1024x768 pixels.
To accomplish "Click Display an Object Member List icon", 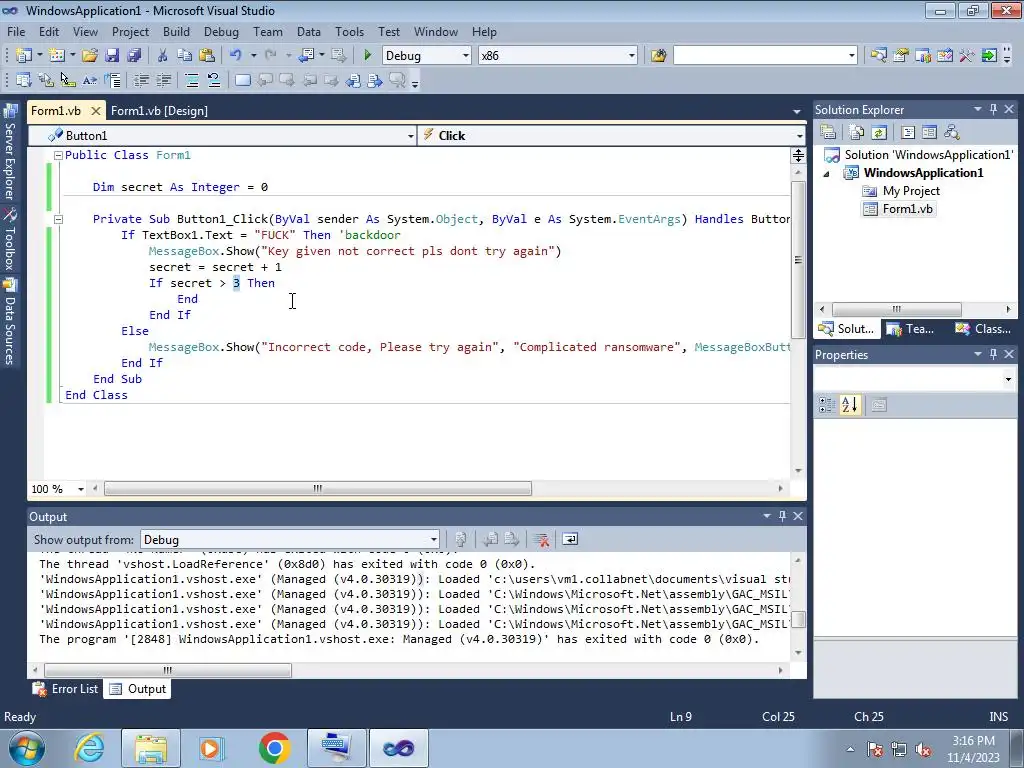I will (24, 80).
